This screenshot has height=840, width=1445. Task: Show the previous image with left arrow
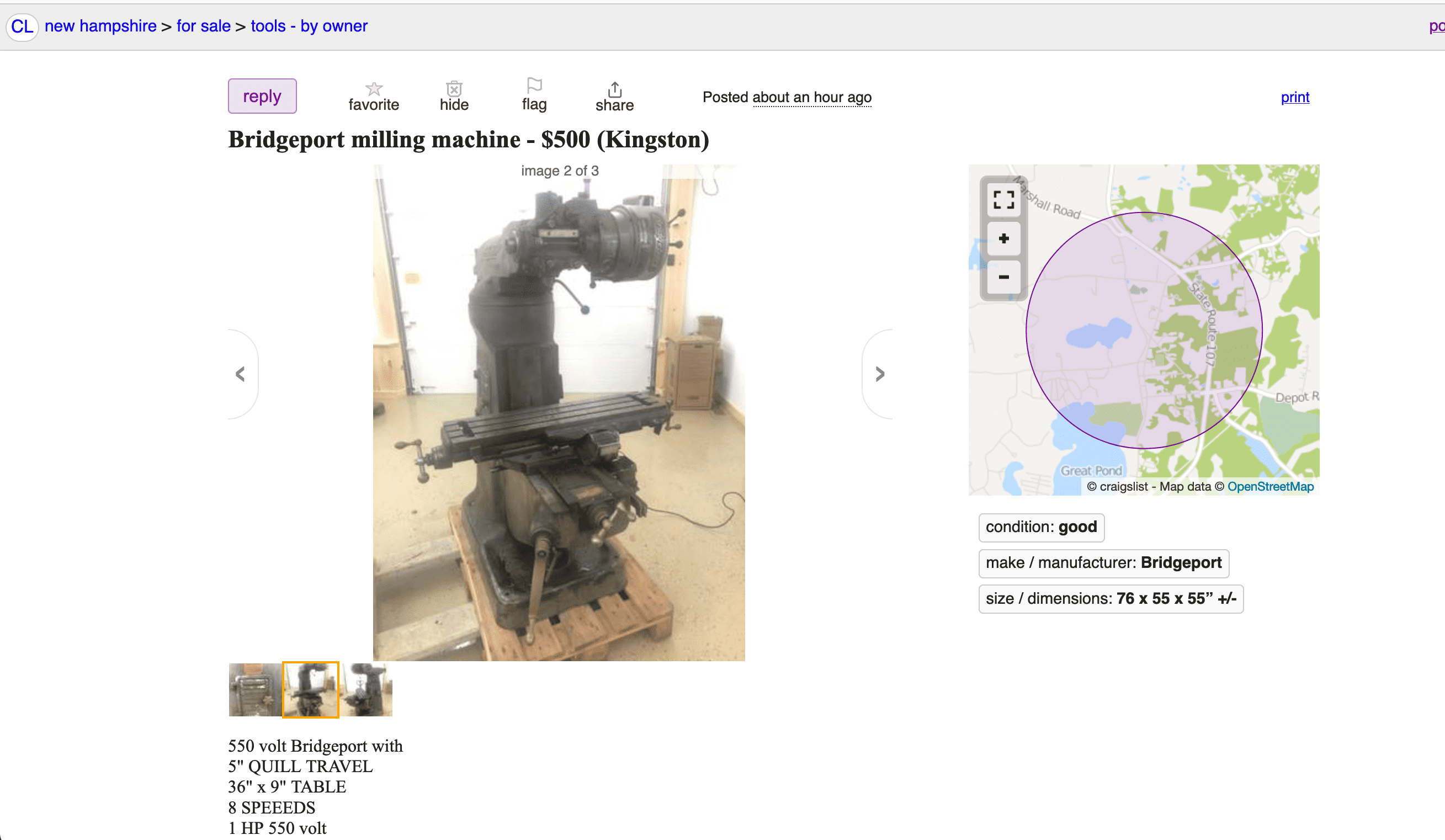241,374
